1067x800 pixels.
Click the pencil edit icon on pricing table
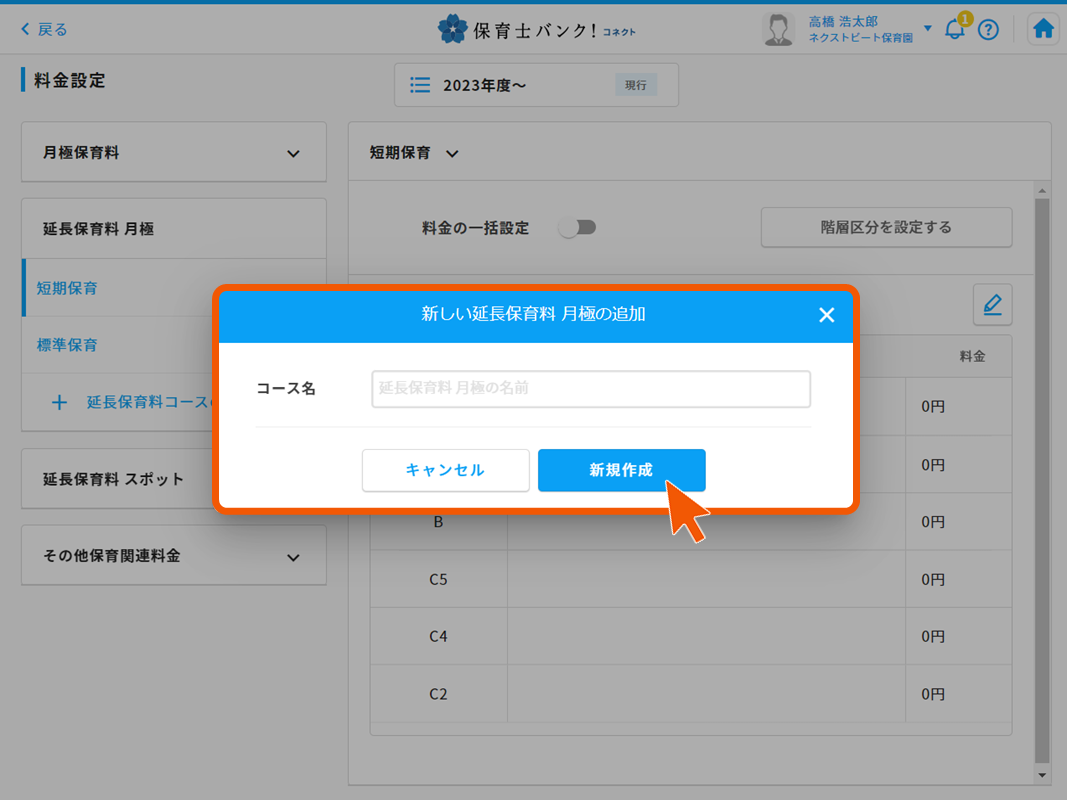coord(992,304)
